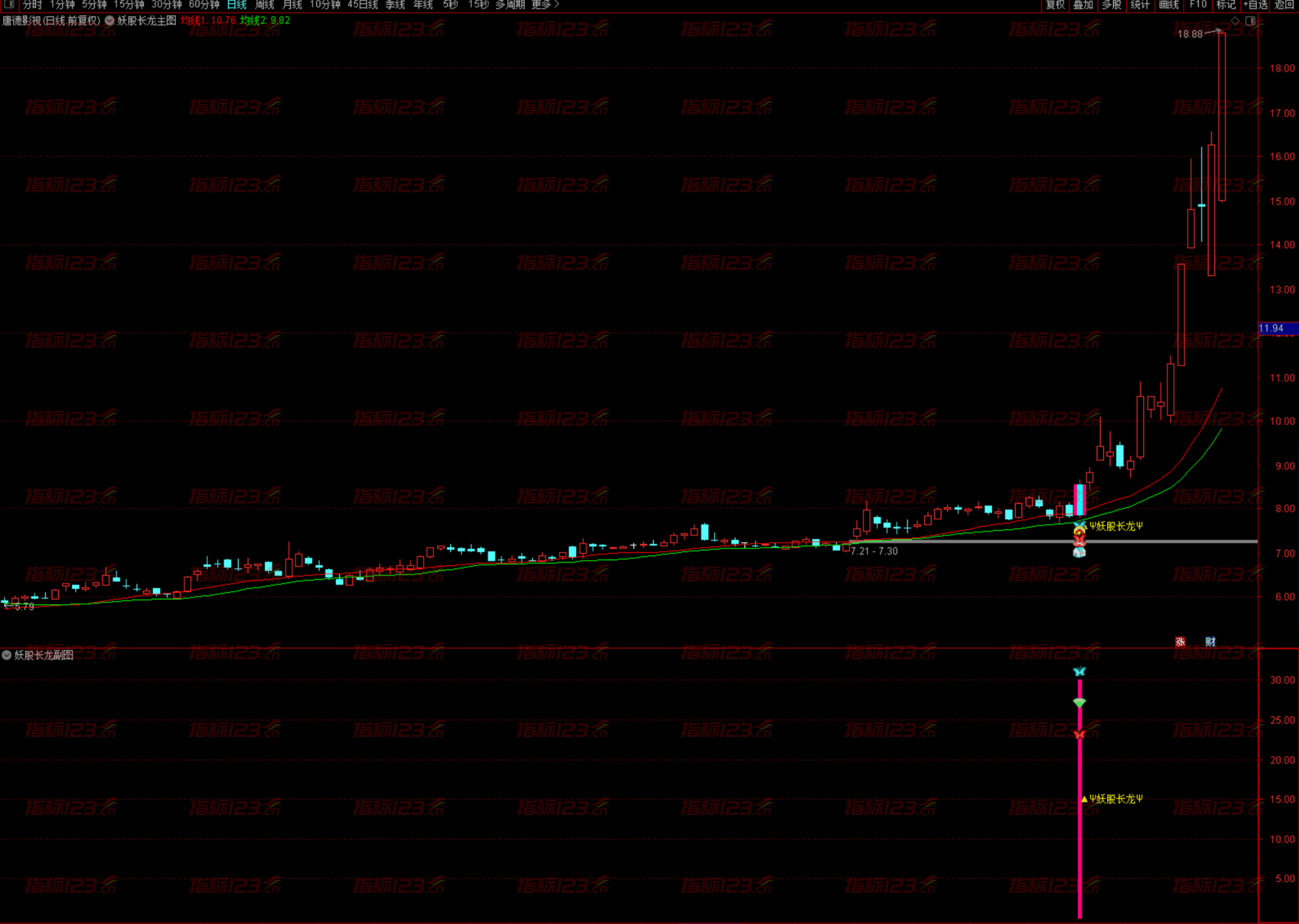Select the 45日线 period tab

[363, 4]
